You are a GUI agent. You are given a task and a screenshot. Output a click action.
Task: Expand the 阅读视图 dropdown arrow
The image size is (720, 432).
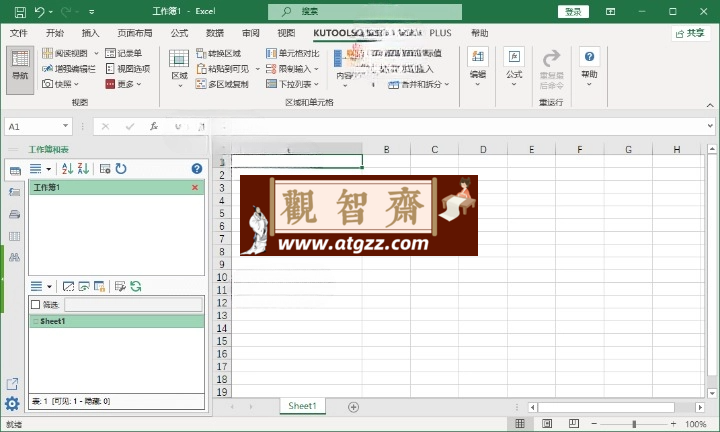pos(96,53)
